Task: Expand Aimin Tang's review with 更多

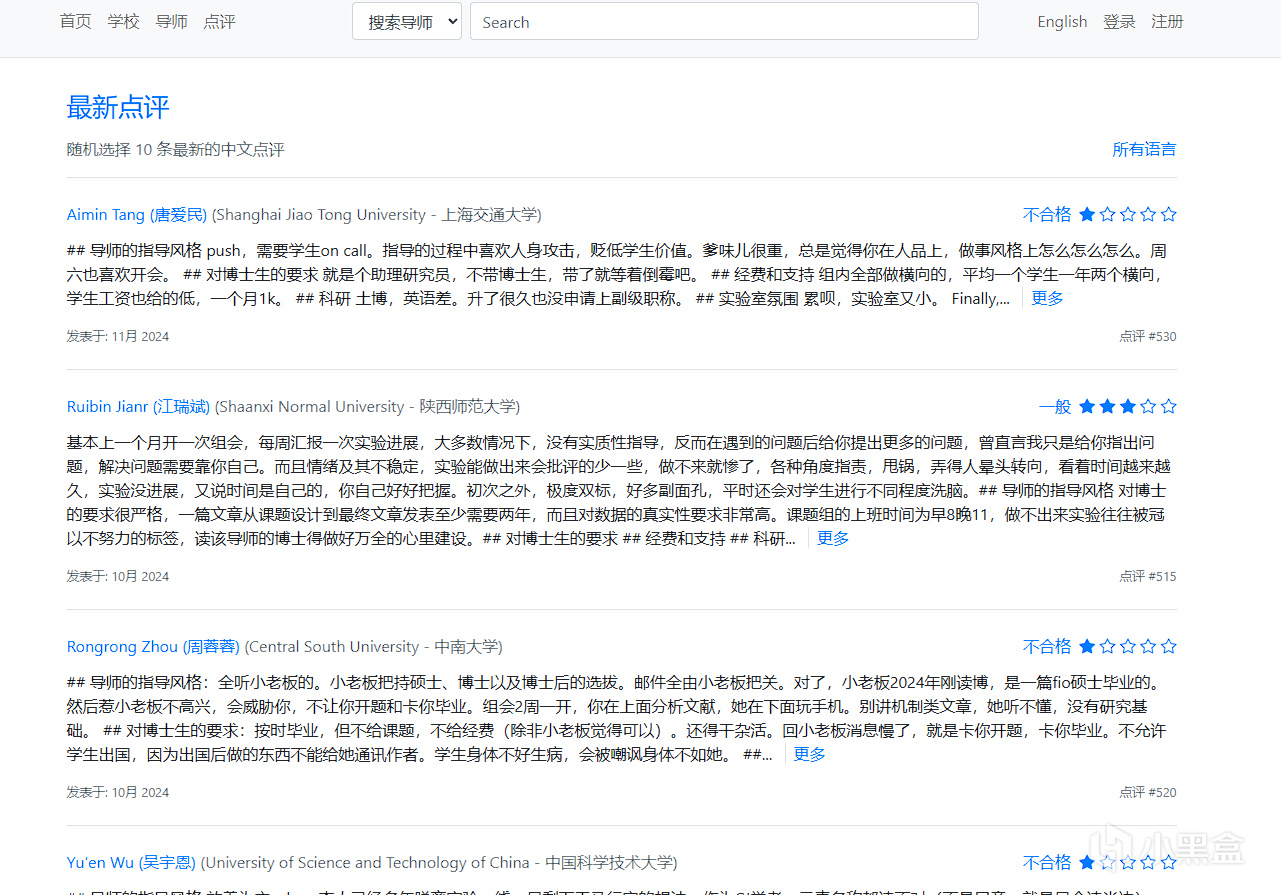Action: pyautogui.click(x=1047, y=298)
